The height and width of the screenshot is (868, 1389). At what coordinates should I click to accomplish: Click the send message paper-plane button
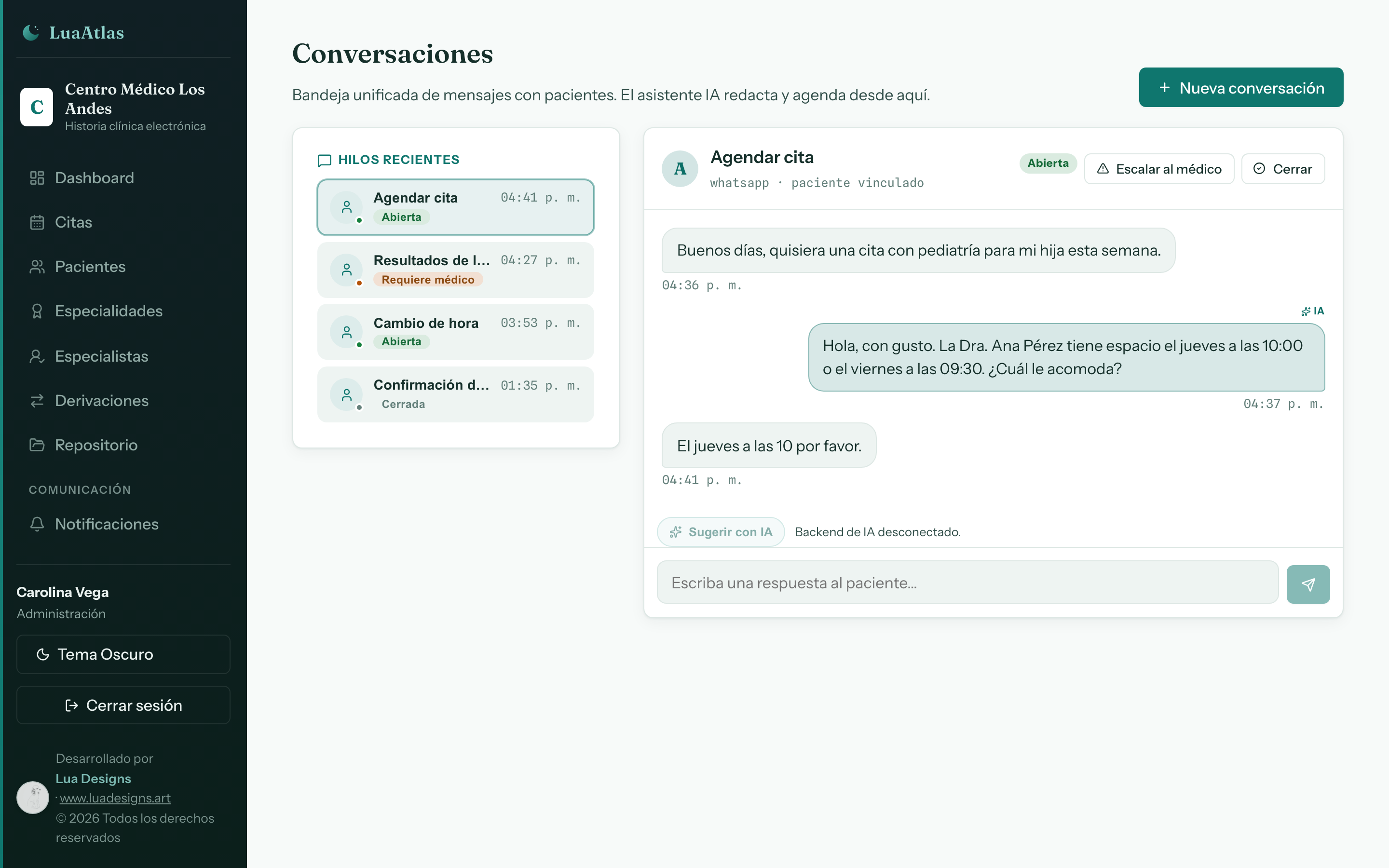[1308, 584]
